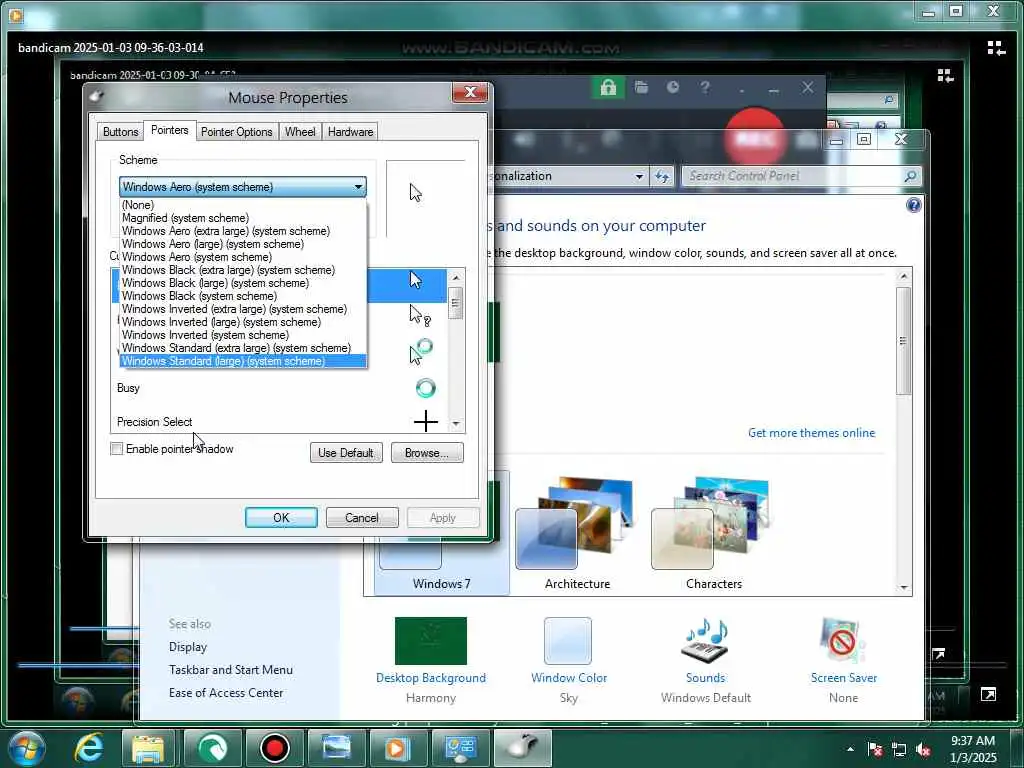Collapse the Scheme combo box arrow
1024x768 pixels.
coord(358,187)
